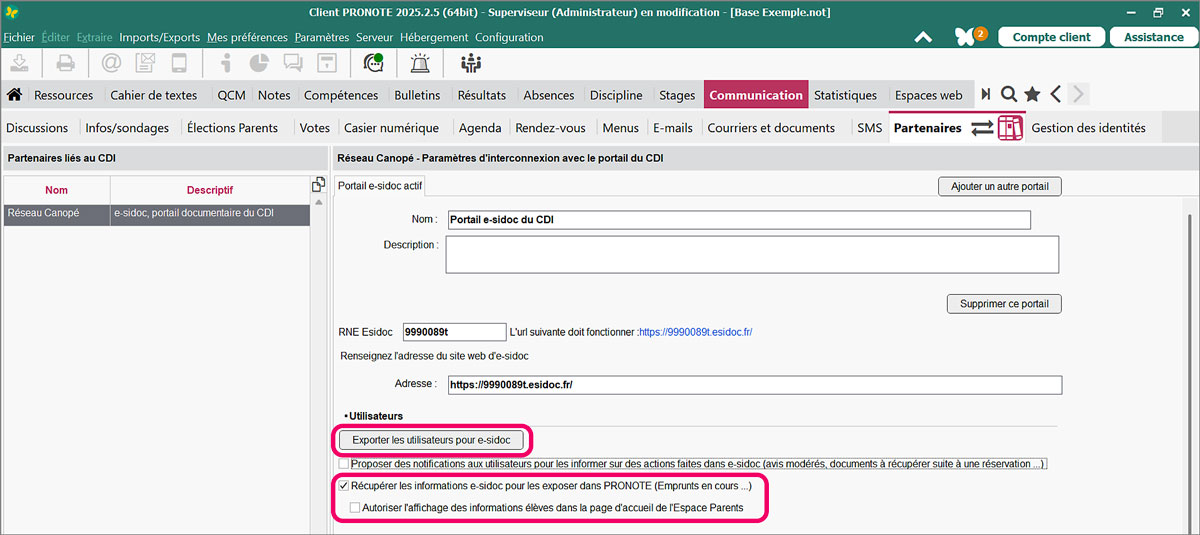Open the Discussions sub-tab
The height and width of the screenshot is (535, 1200).
tap(37, 128)
